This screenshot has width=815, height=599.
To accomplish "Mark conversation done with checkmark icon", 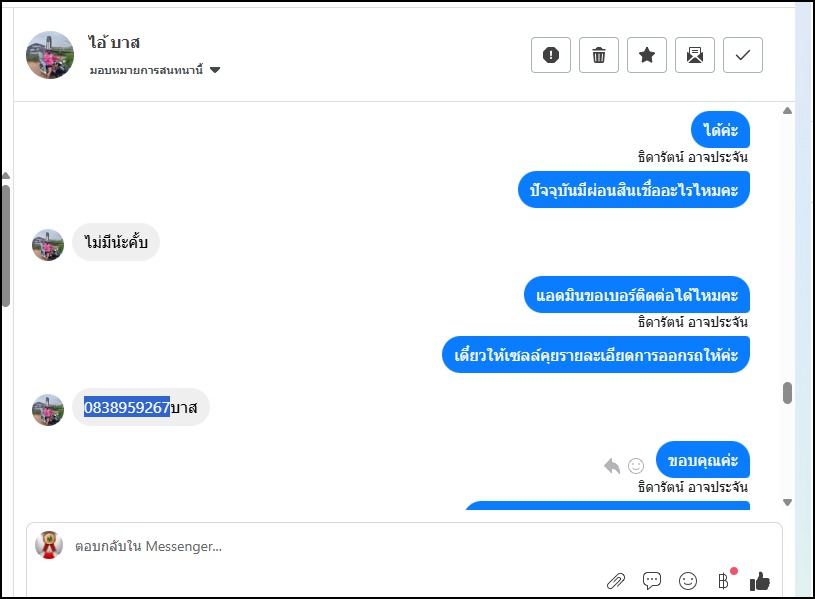I will 743,55.
